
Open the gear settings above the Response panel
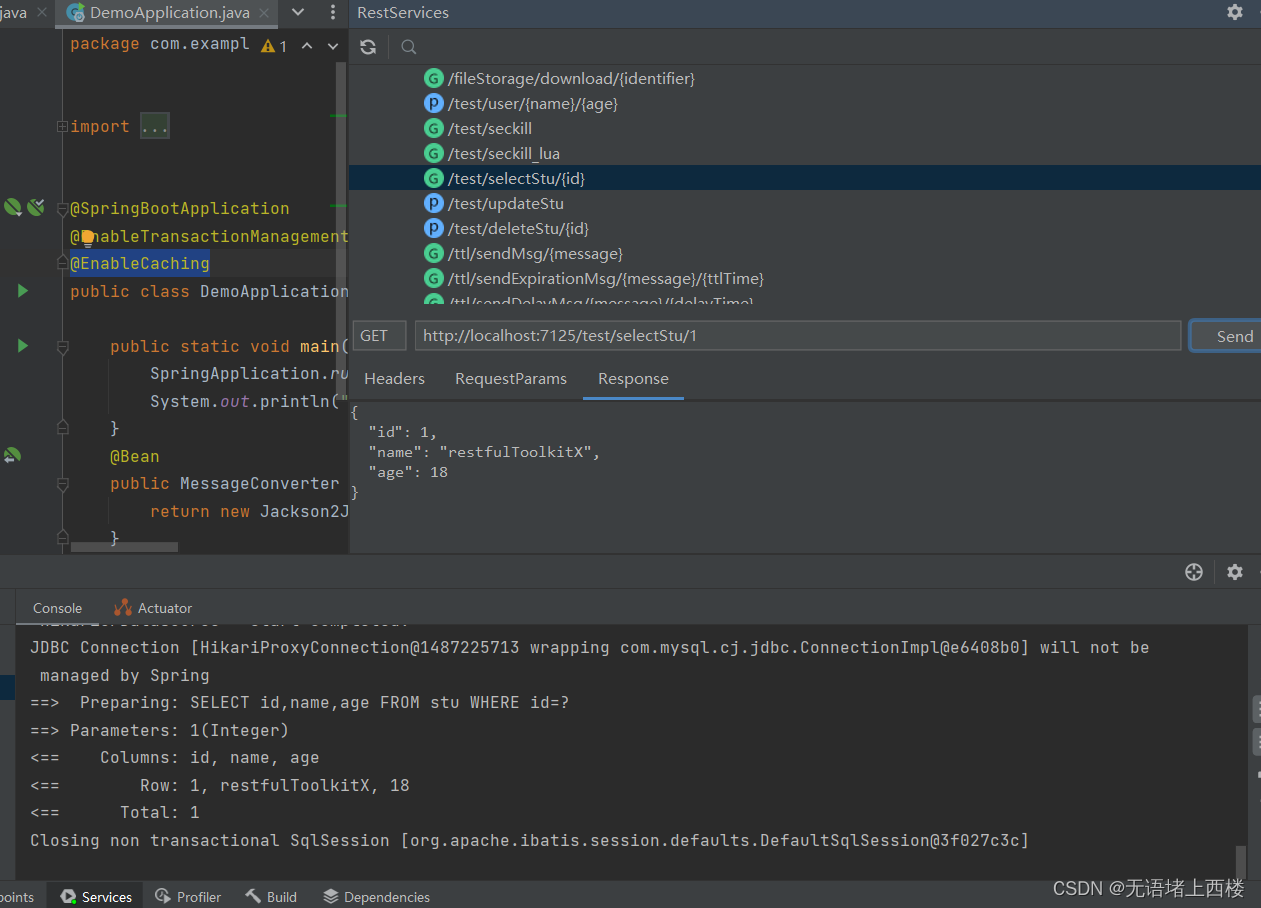[x=1235, y=571]
